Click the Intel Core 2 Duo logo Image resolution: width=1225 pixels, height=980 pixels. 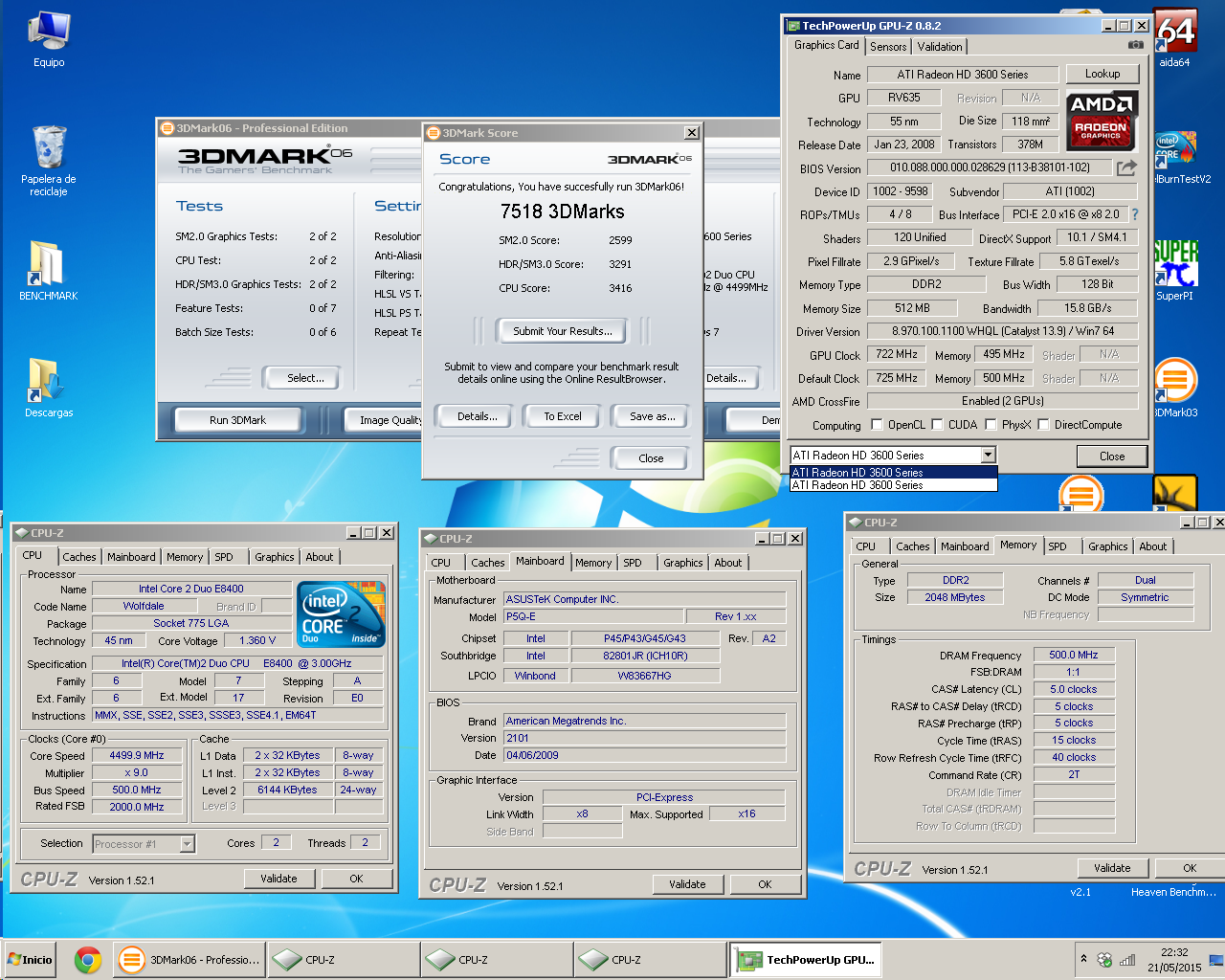pyautogui.click(x=341, y=613)
